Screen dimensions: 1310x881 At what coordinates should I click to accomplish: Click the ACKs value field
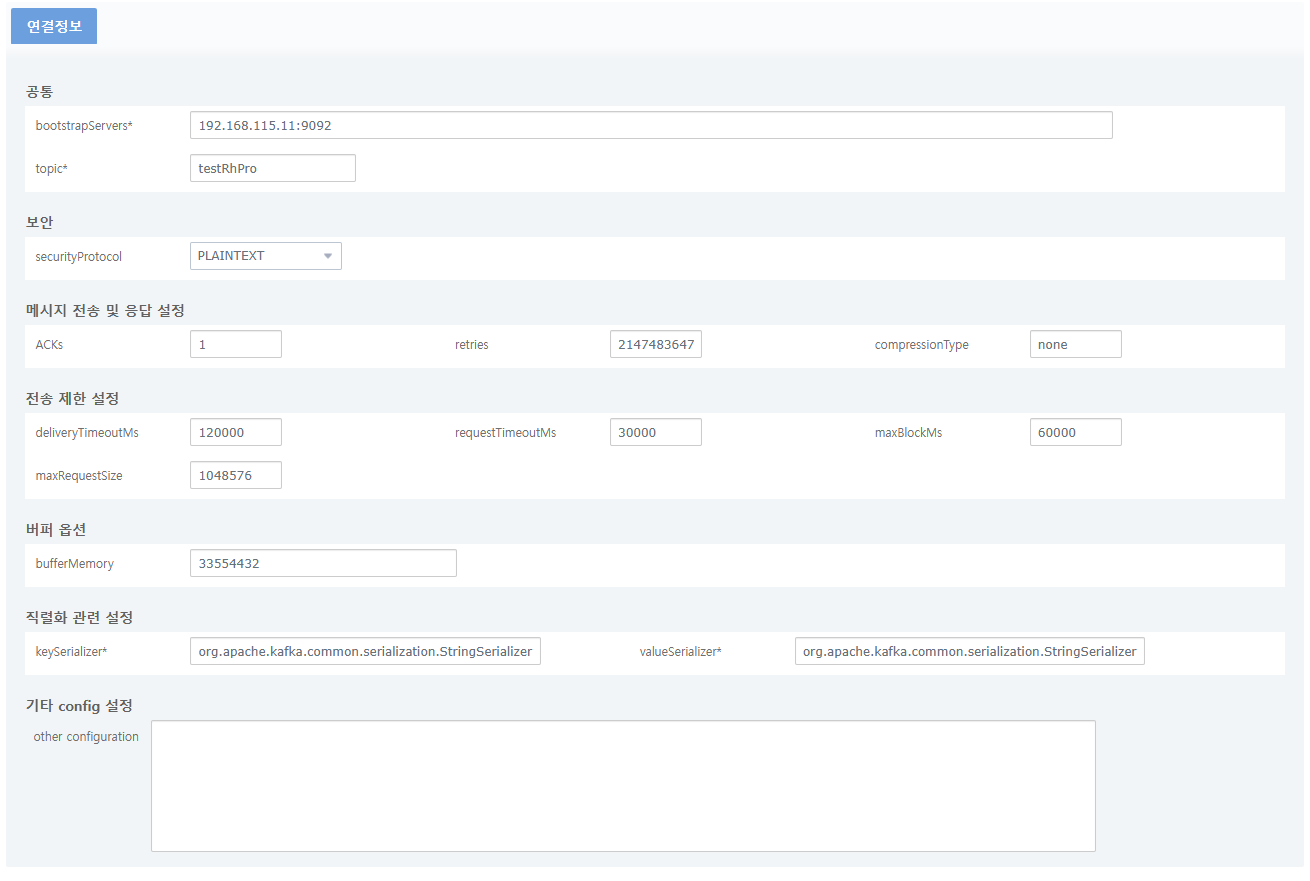pos(235,343)
